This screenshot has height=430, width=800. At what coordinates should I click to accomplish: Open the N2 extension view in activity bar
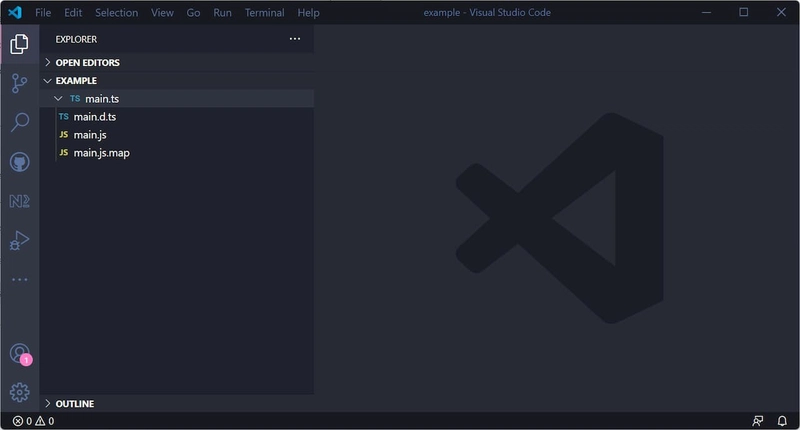pyautogui.click(x=19, y=201)
